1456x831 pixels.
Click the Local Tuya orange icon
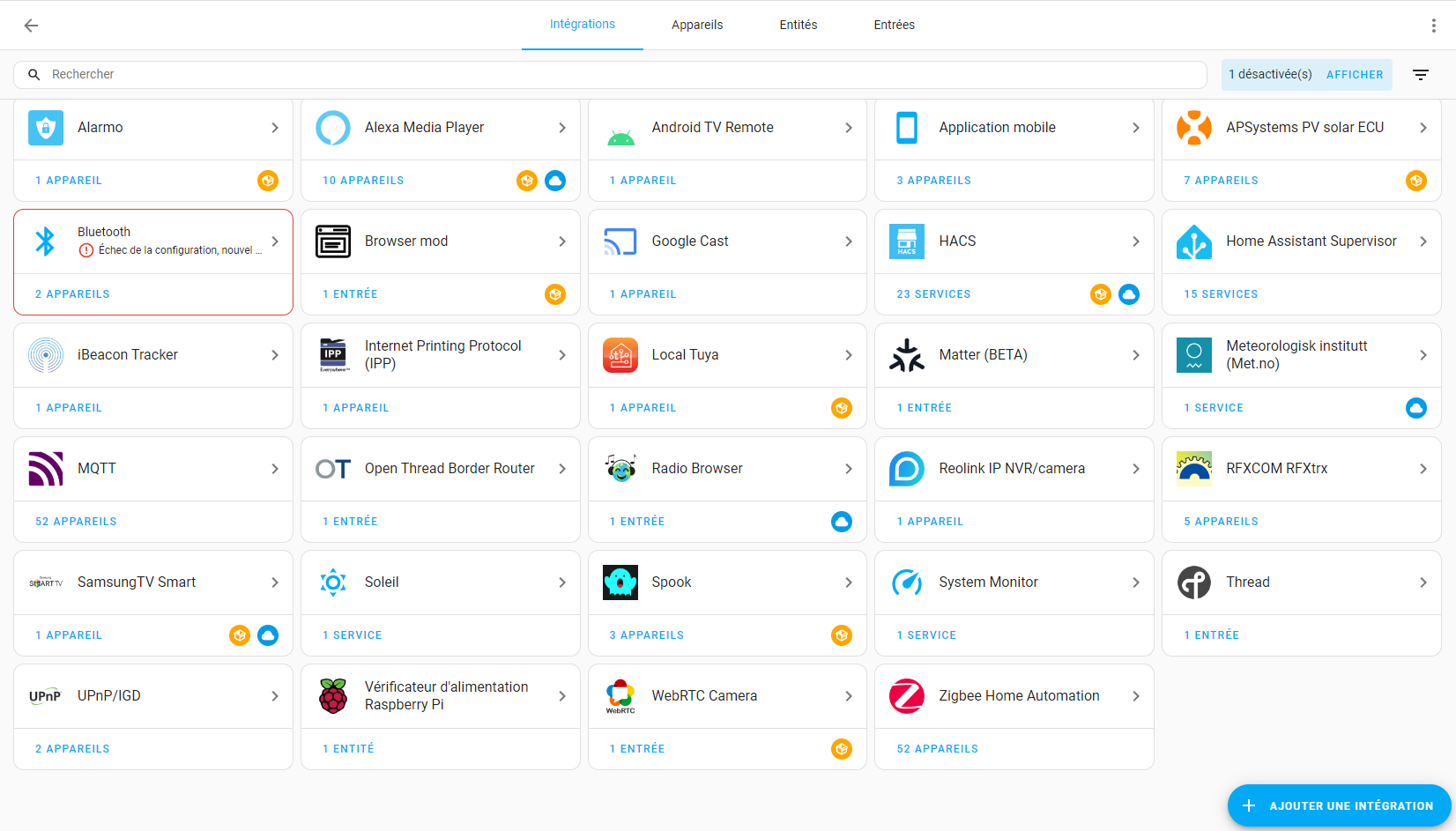tap(620, 355)
